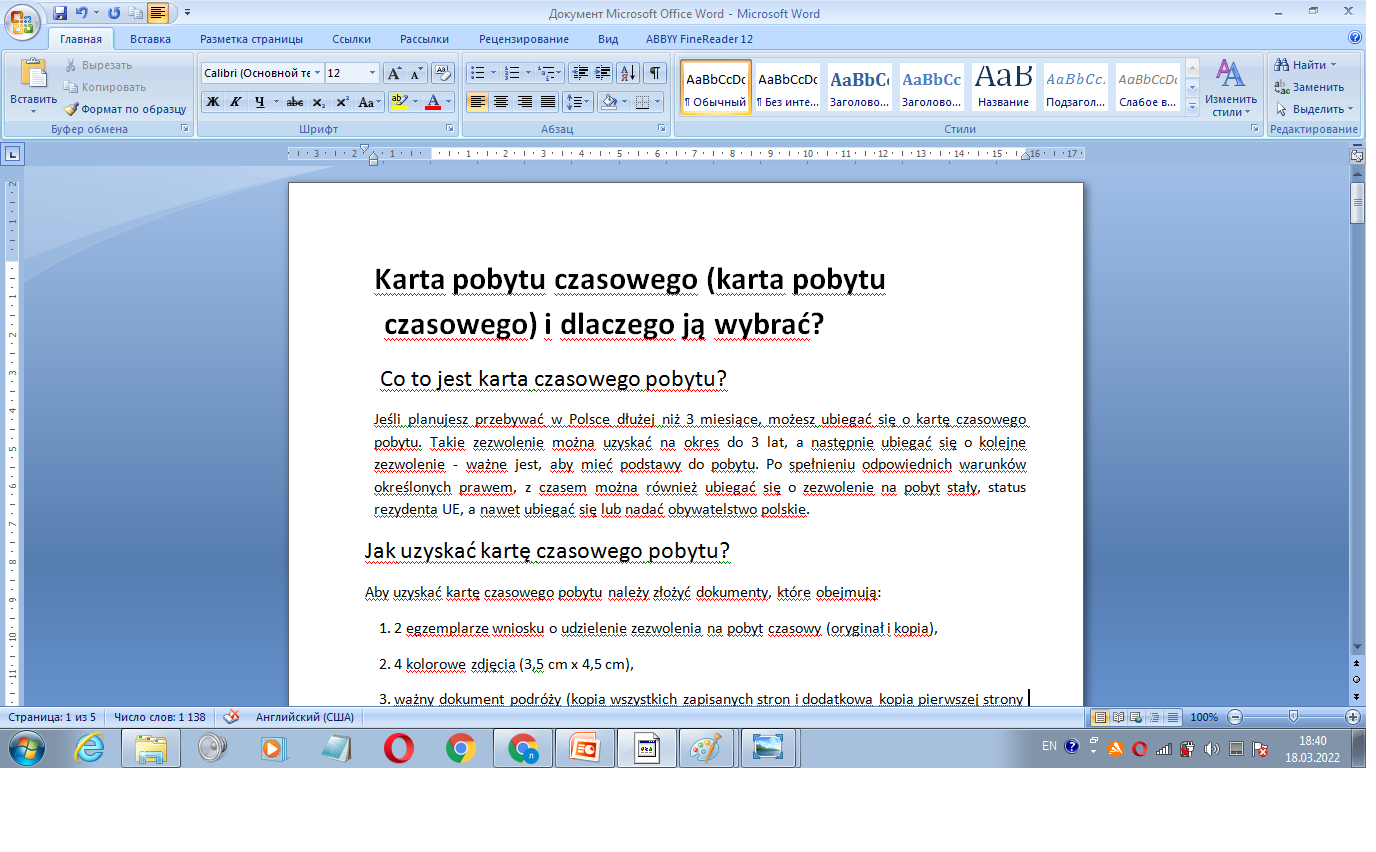The height and width of the screenshot is (852, 1376).
Task: Apply strikethrough formatting
Action: pyautogui.click(x=296, y=101)
